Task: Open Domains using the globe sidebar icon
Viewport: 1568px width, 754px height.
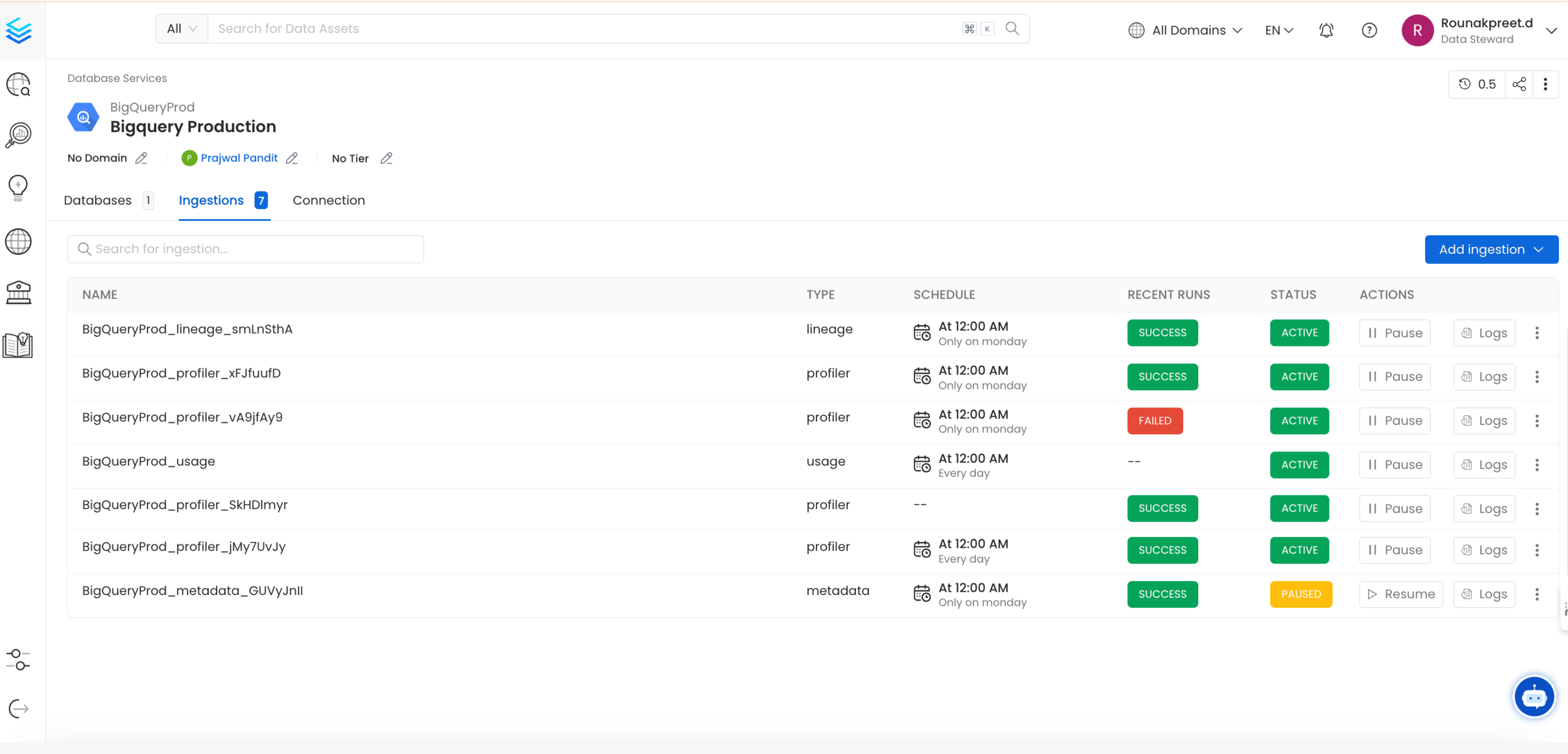Action: 18,241
